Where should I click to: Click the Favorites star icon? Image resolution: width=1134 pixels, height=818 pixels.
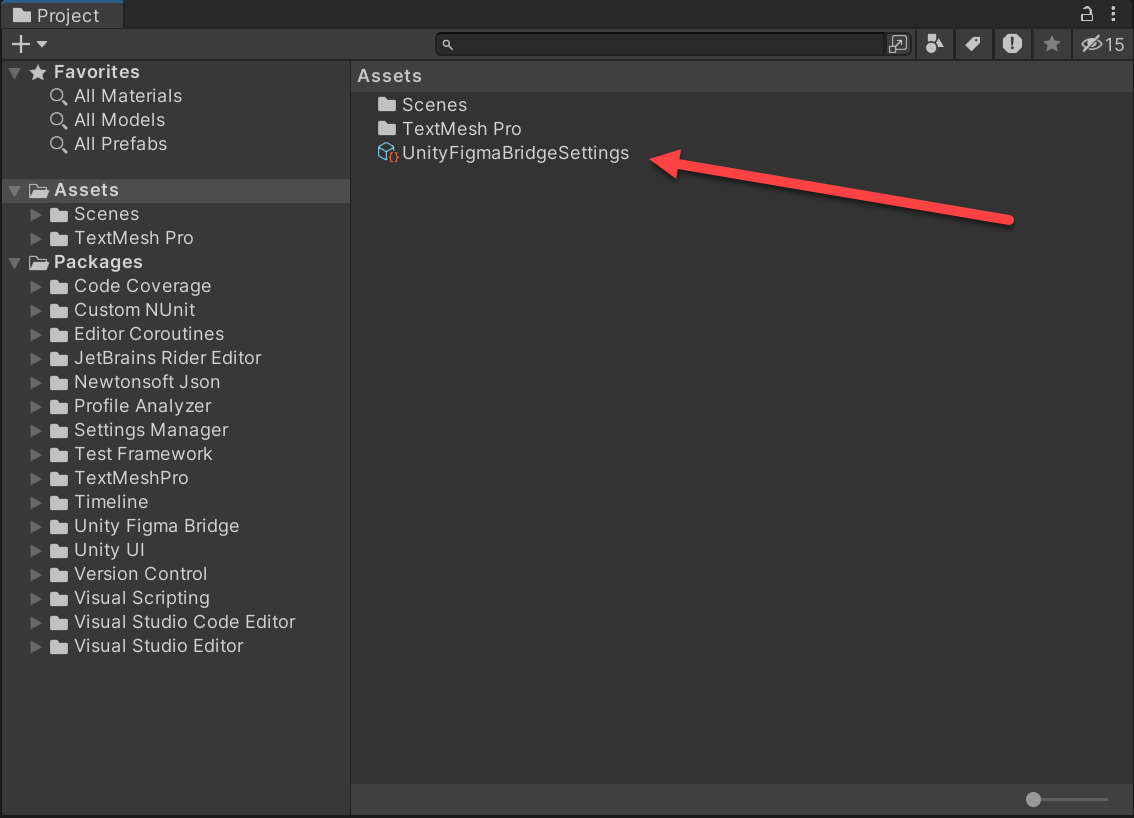click(x=38, y=72)
